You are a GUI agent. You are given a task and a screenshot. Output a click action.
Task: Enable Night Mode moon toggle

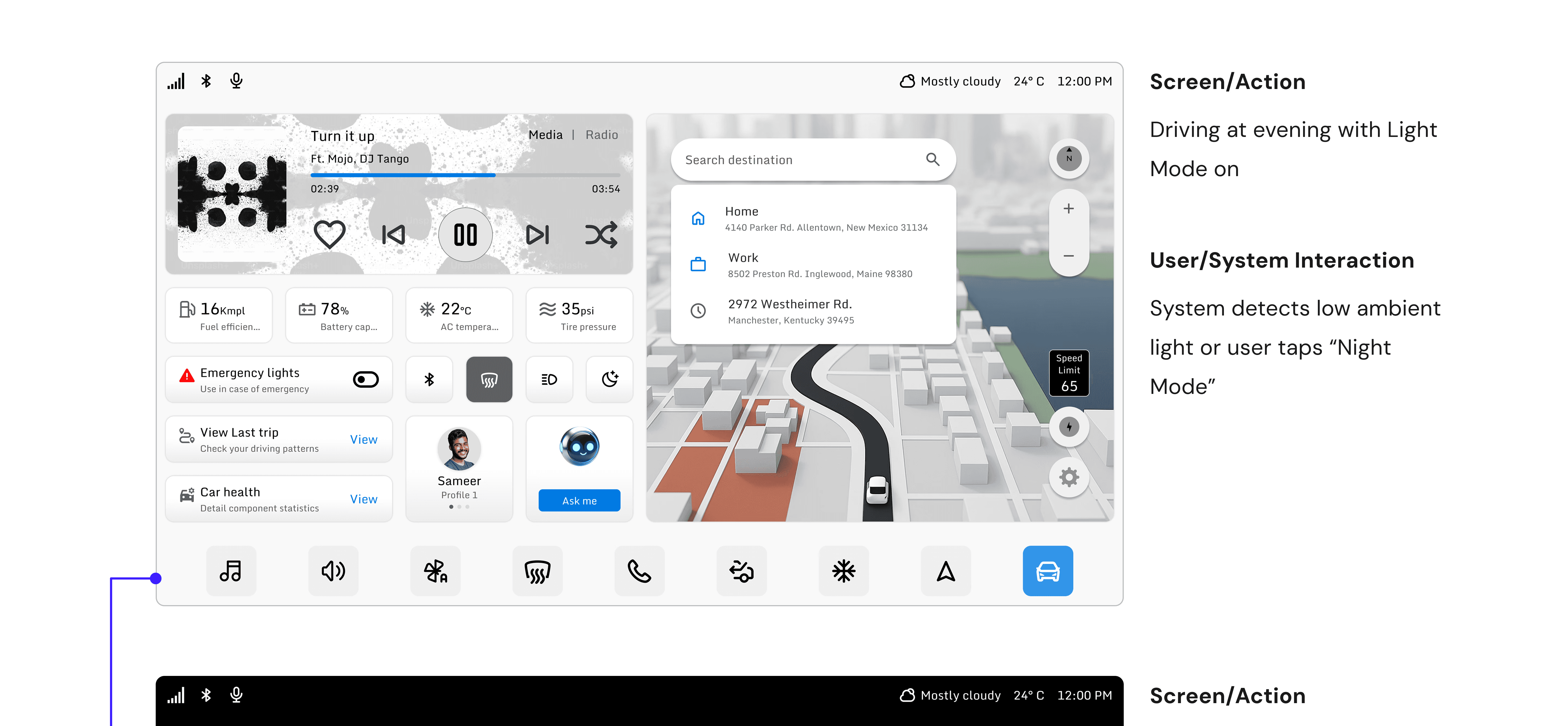[x=609, y=380]
